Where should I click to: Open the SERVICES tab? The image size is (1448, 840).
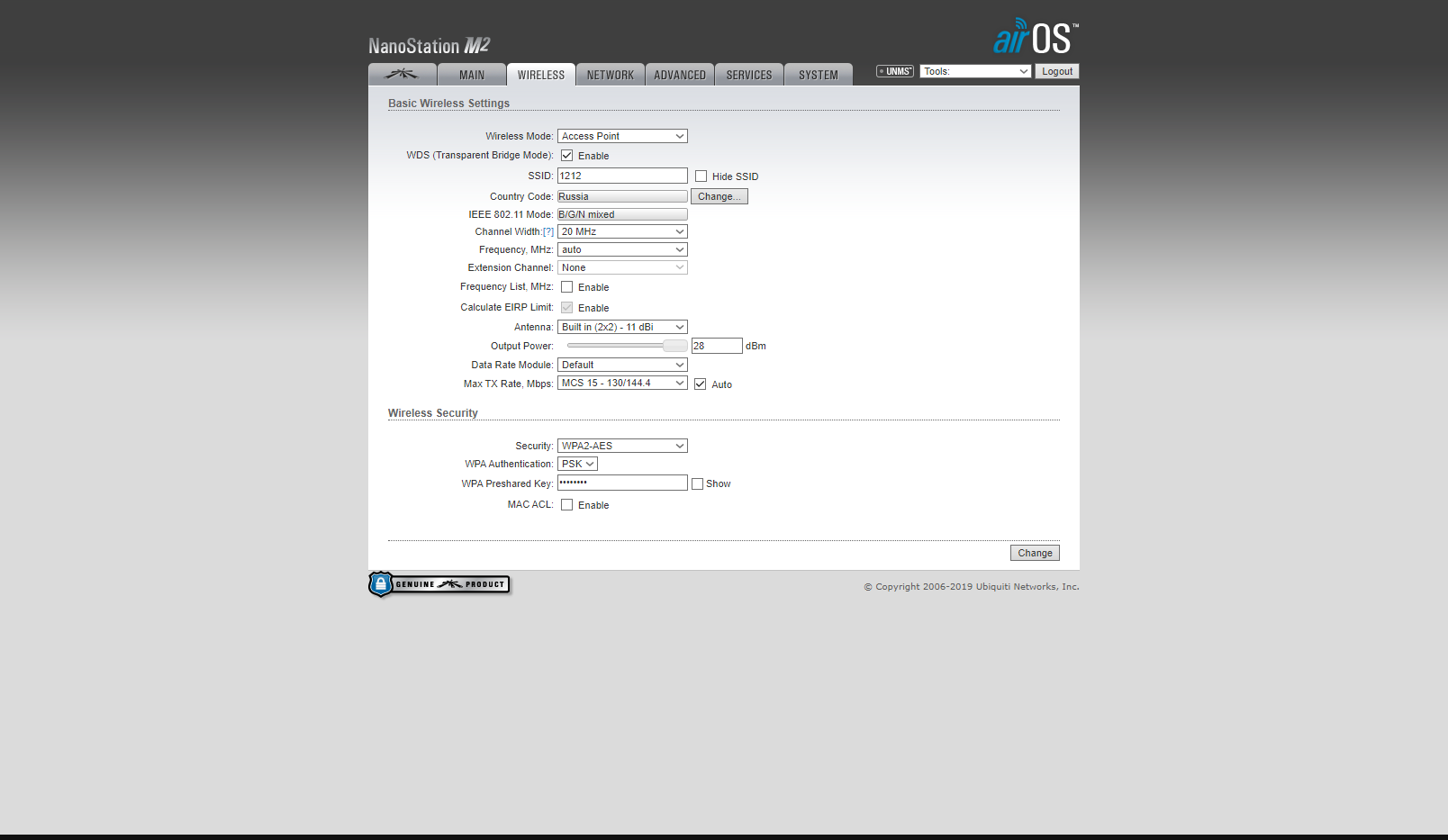(x=749, y=75)
